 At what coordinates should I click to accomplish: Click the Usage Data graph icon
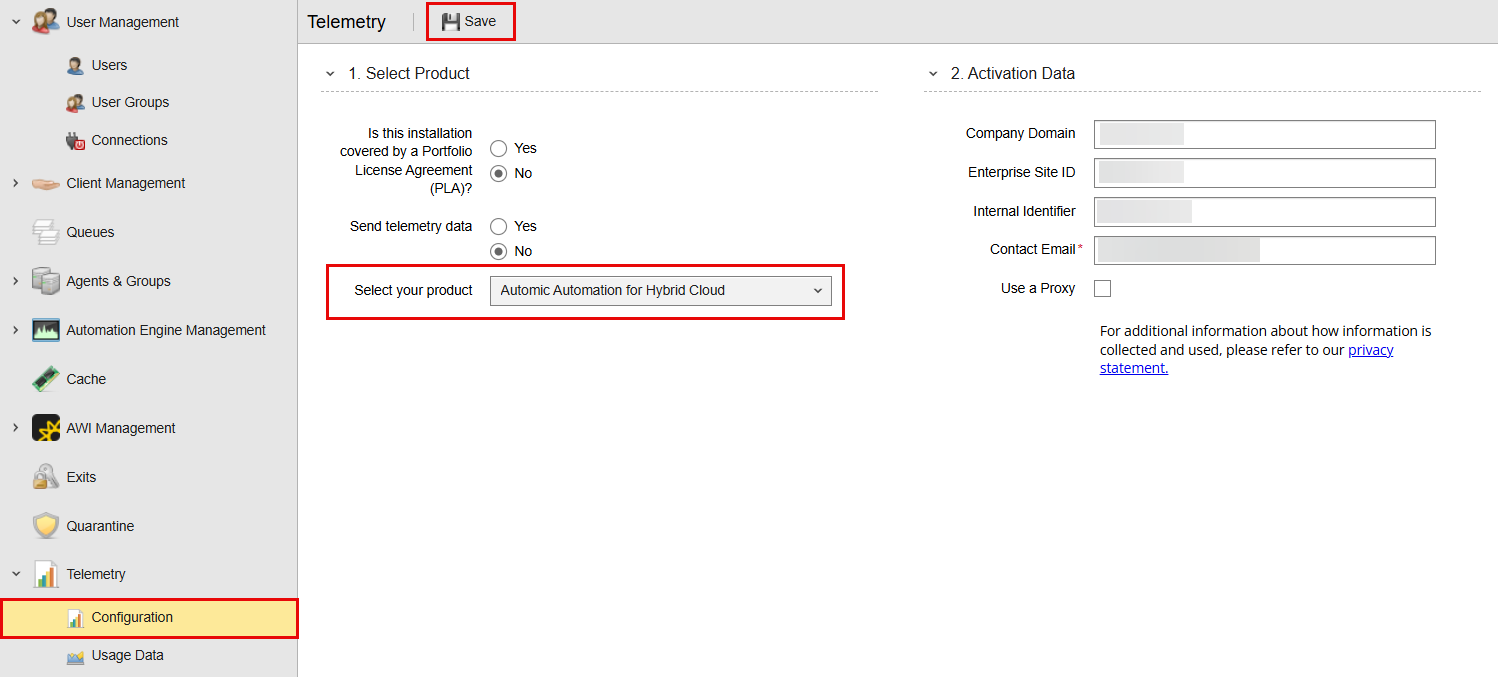76,655
